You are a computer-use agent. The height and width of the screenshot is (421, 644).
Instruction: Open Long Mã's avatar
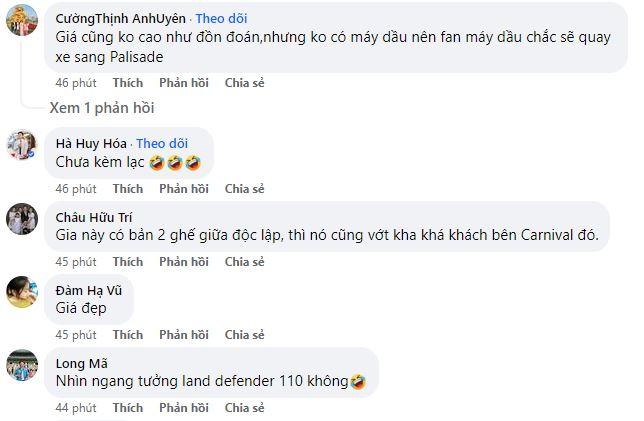(23, 364)
